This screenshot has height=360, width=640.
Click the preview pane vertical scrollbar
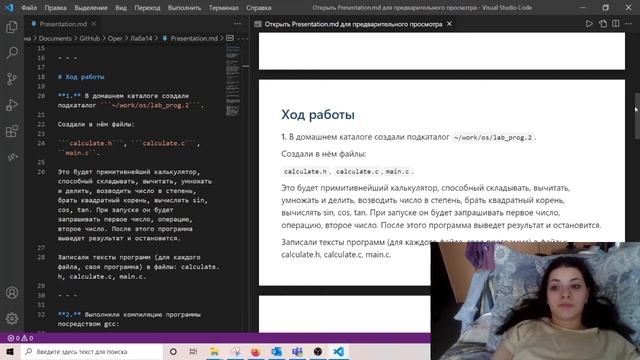coord(637,116)
